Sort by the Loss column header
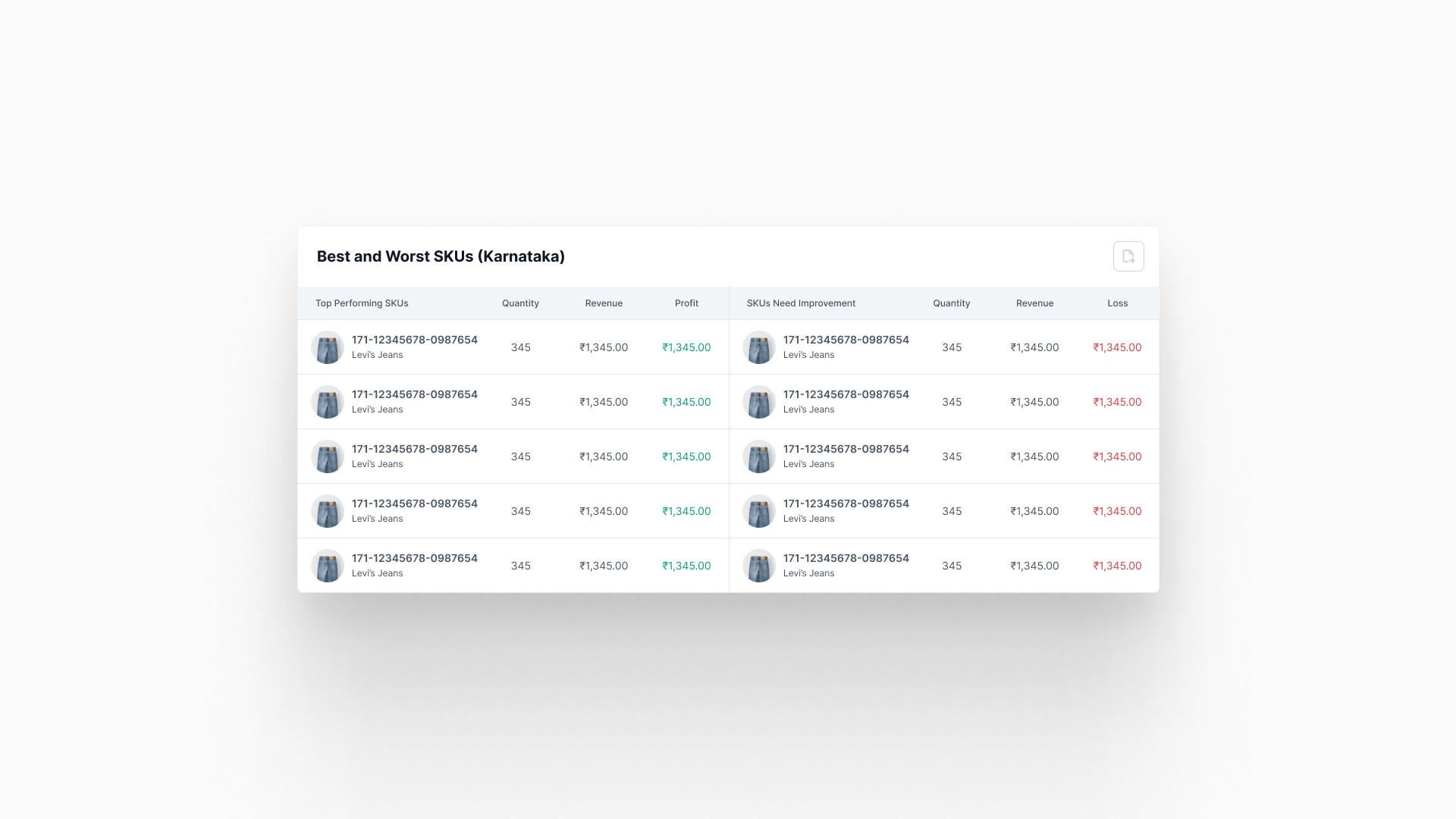Screen dimensions: 1456x819 pyautogui.click(x=1117, y=303)
